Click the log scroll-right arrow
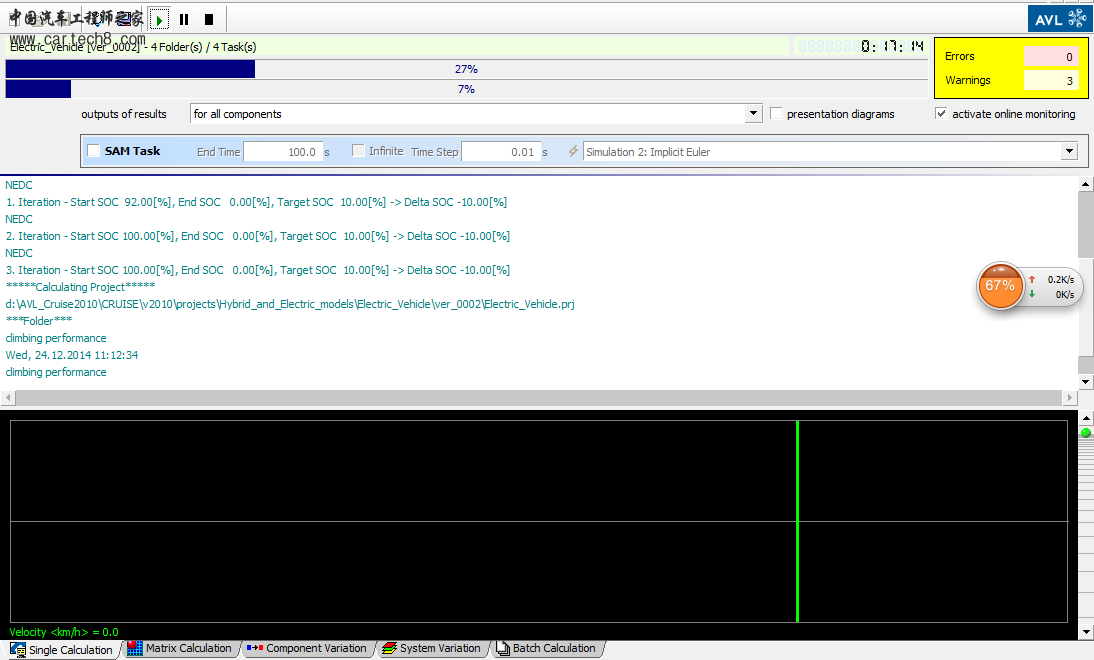Screen dimensions: 1094x660 1070,398
